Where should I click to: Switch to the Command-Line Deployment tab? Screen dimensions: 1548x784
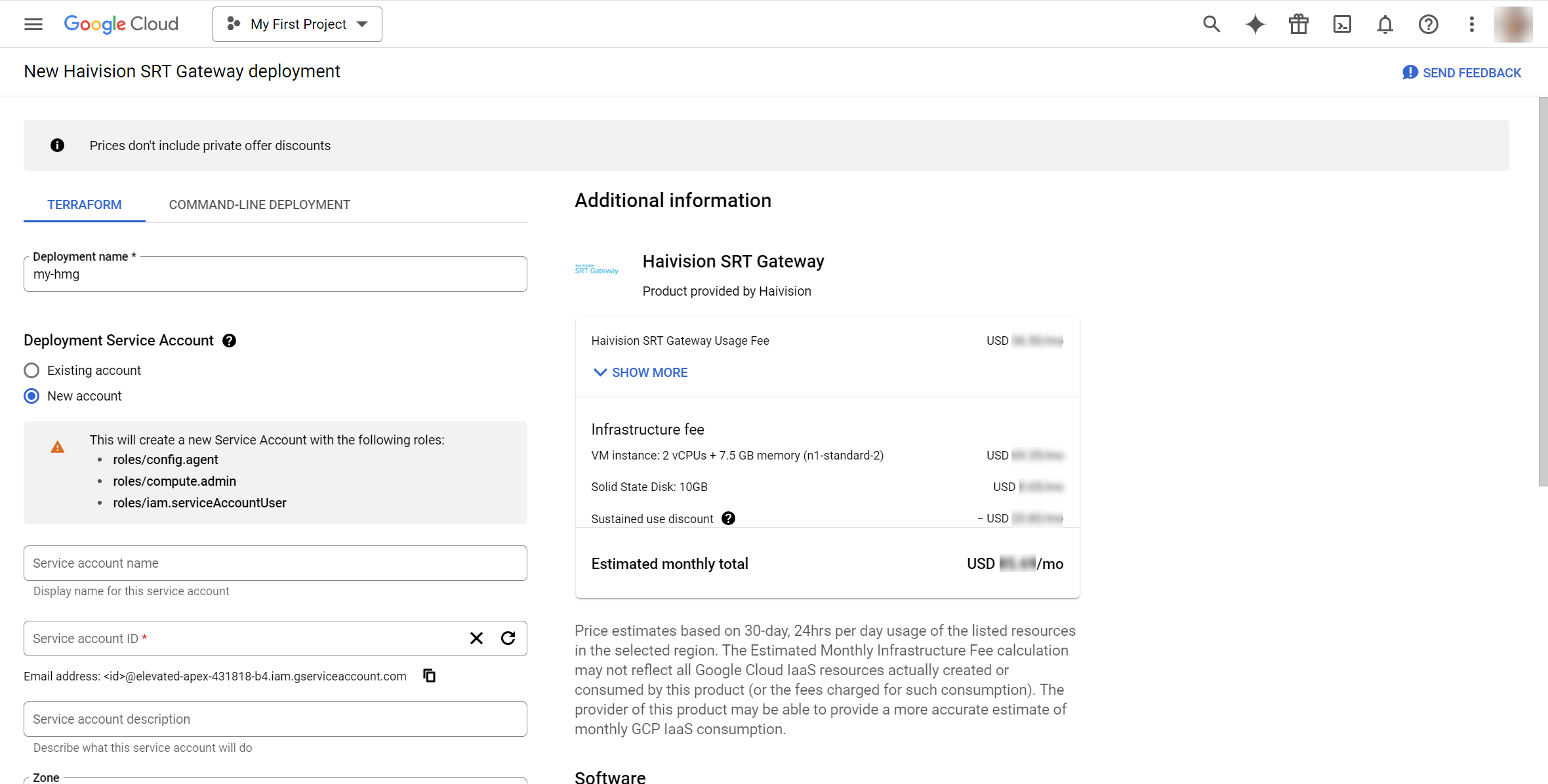click(x=259, y=205)
